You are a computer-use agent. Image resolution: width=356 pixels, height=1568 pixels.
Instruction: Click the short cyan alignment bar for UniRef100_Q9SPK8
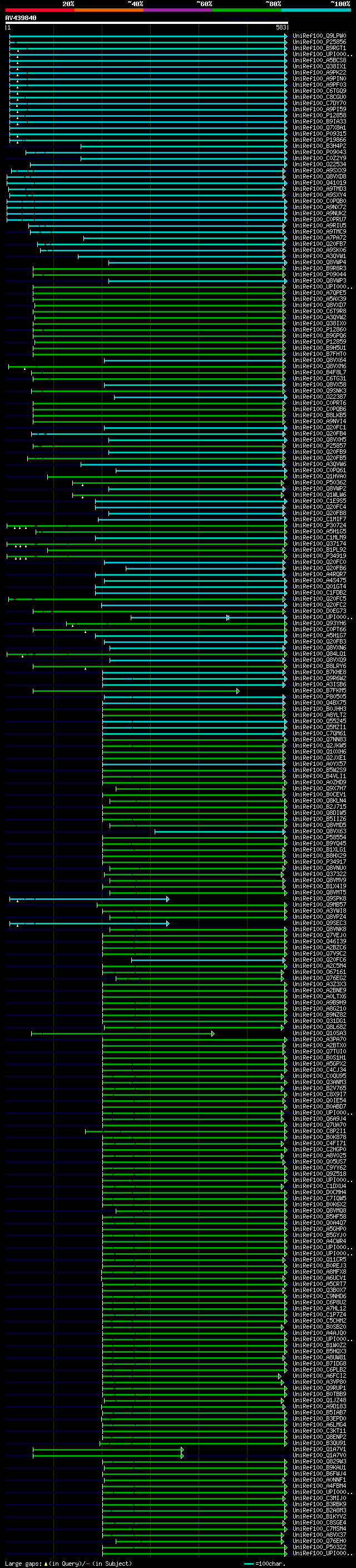tap(90, 899)
